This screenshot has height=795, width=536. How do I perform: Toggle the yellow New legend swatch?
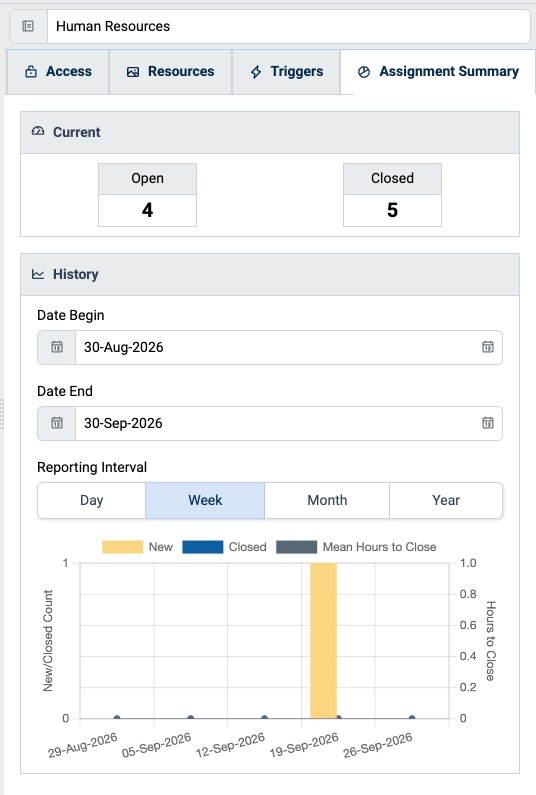122,547
